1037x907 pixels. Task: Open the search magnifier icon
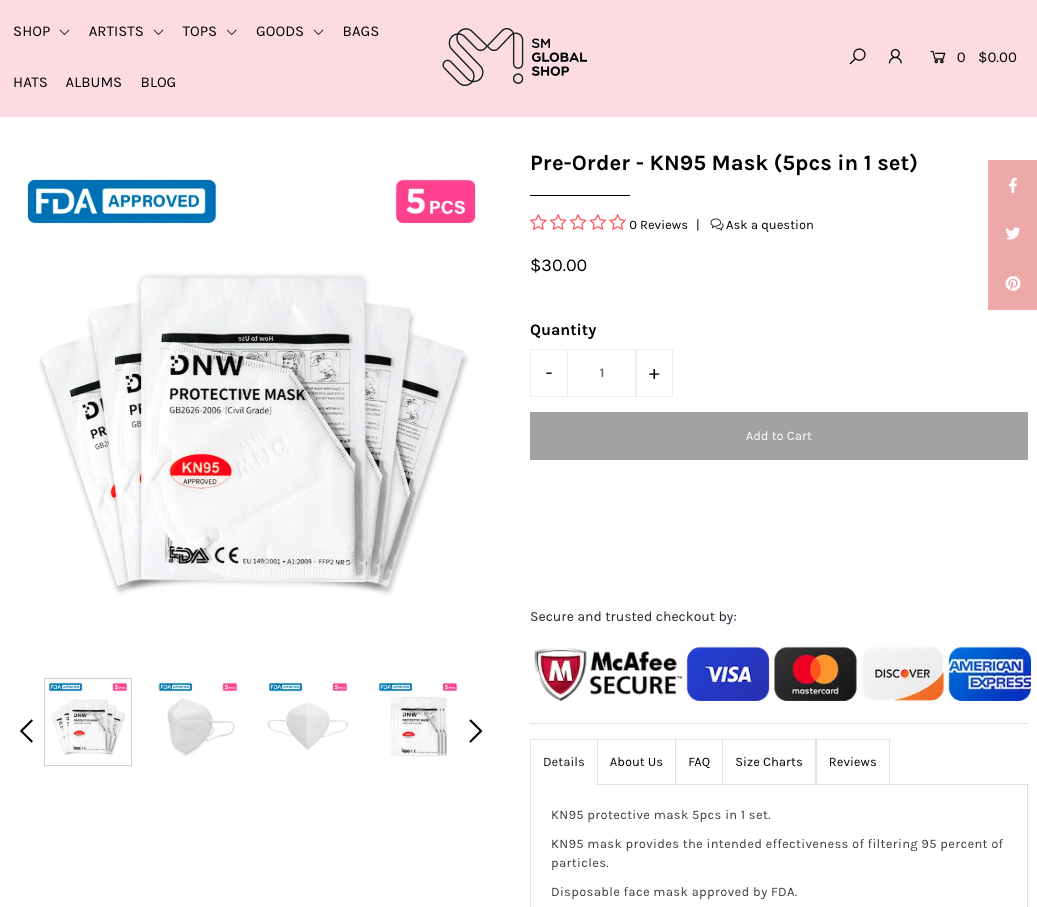(x=857, y=57)
